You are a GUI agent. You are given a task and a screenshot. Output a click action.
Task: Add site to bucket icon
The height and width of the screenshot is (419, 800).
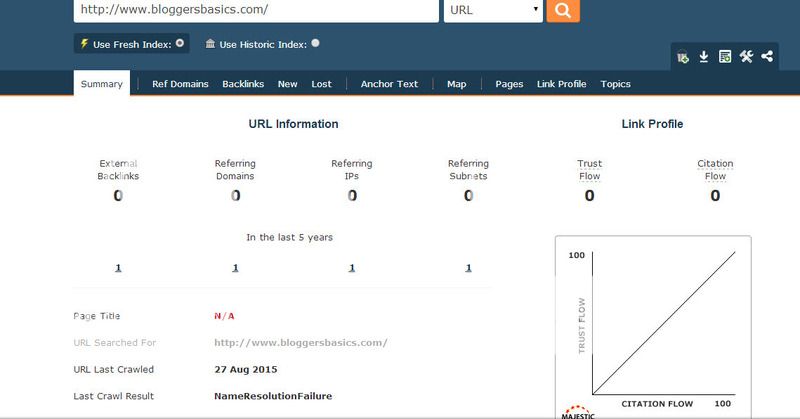[683, 57]
